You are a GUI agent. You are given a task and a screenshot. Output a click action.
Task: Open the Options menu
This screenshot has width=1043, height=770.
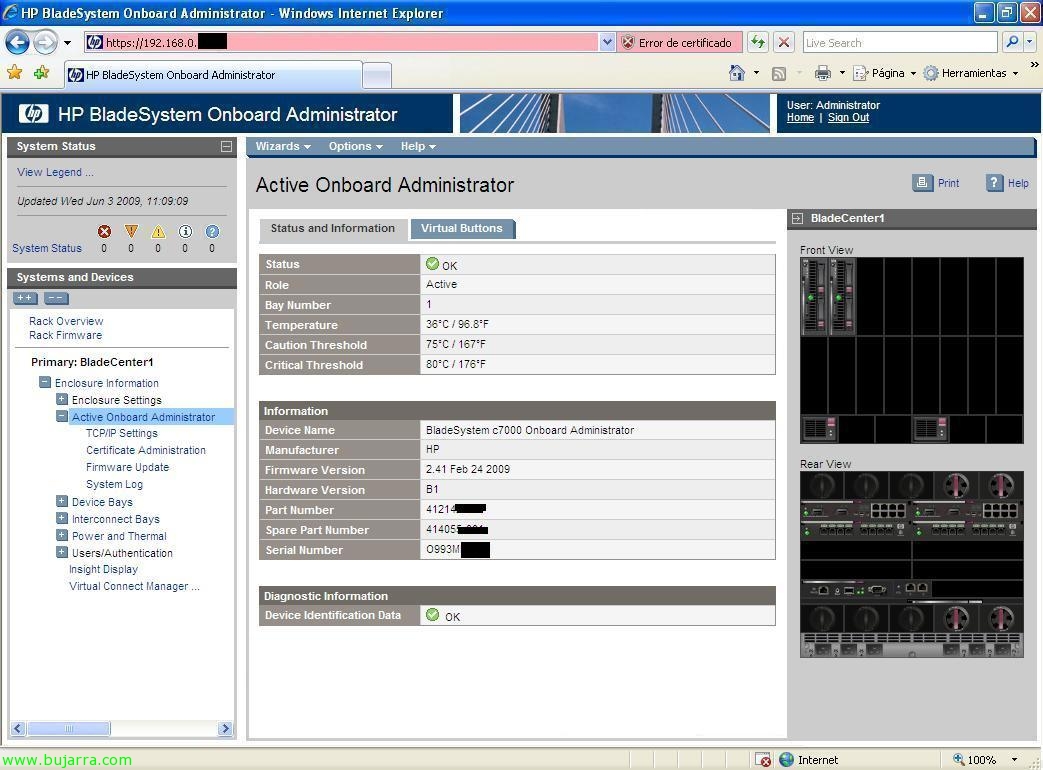click(x=355, y=146)
